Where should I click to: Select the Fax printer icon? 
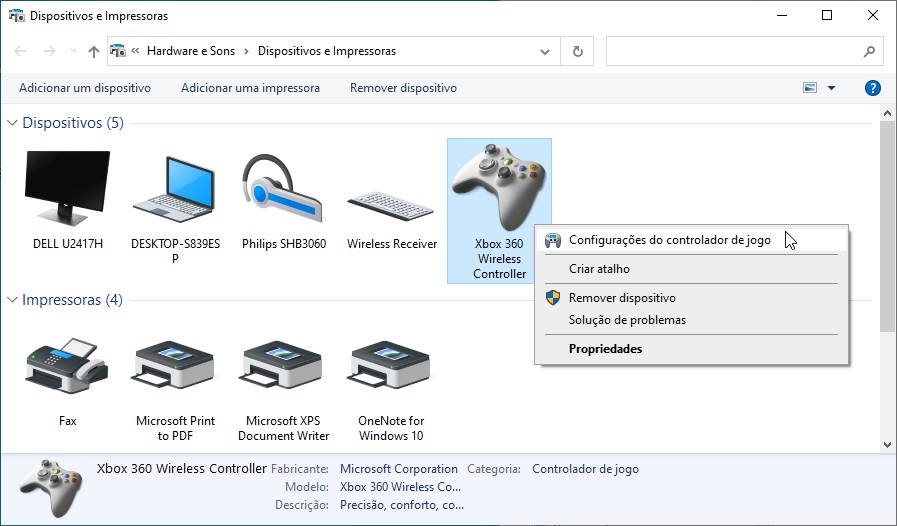pyautogui.click(x=67, y=366)
